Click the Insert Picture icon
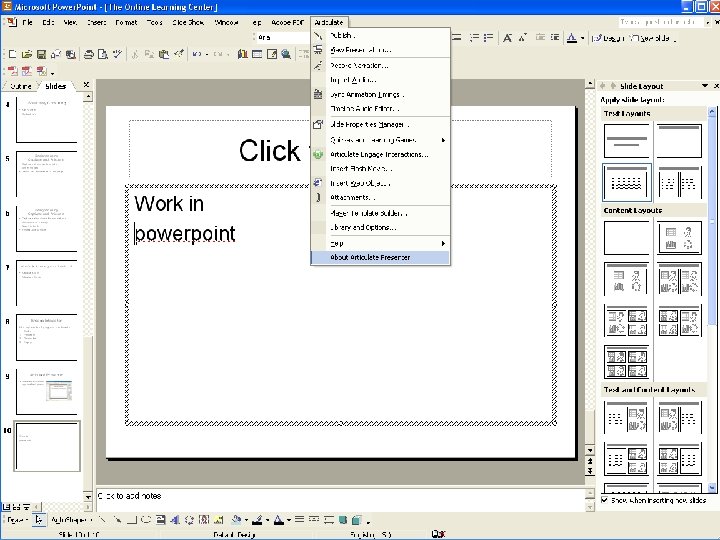 pyautogui.click(x=219, y=520)
